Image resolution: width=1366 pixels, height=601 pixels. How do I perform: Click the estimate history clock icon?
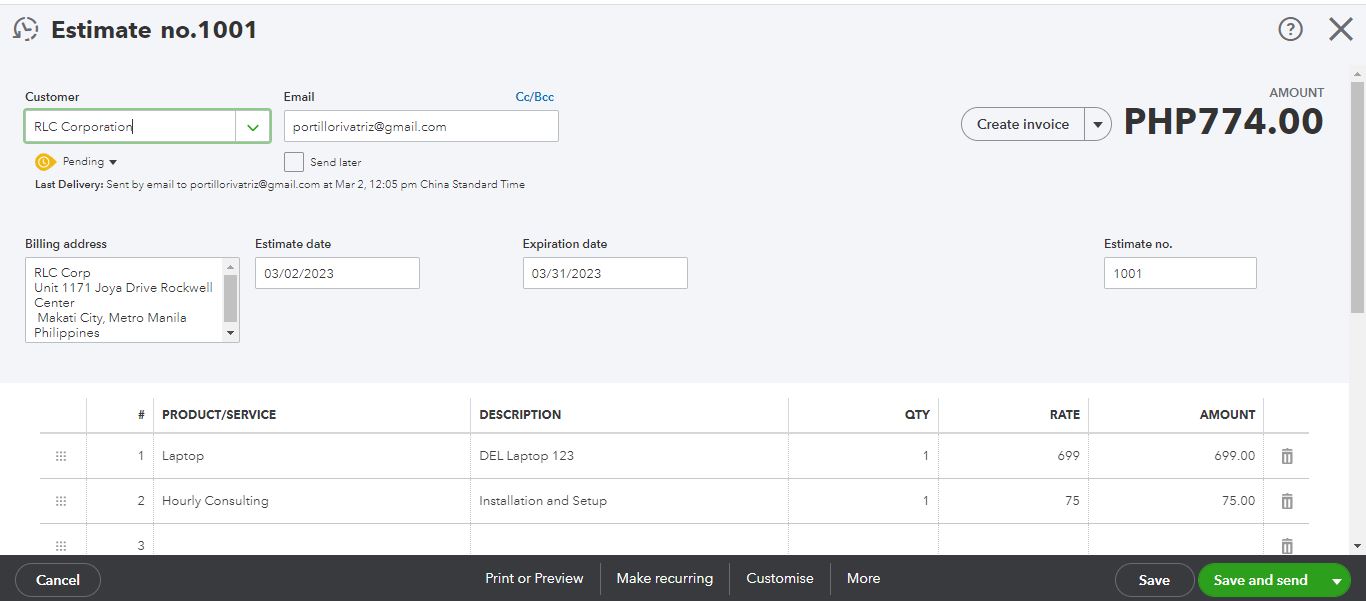26,29
